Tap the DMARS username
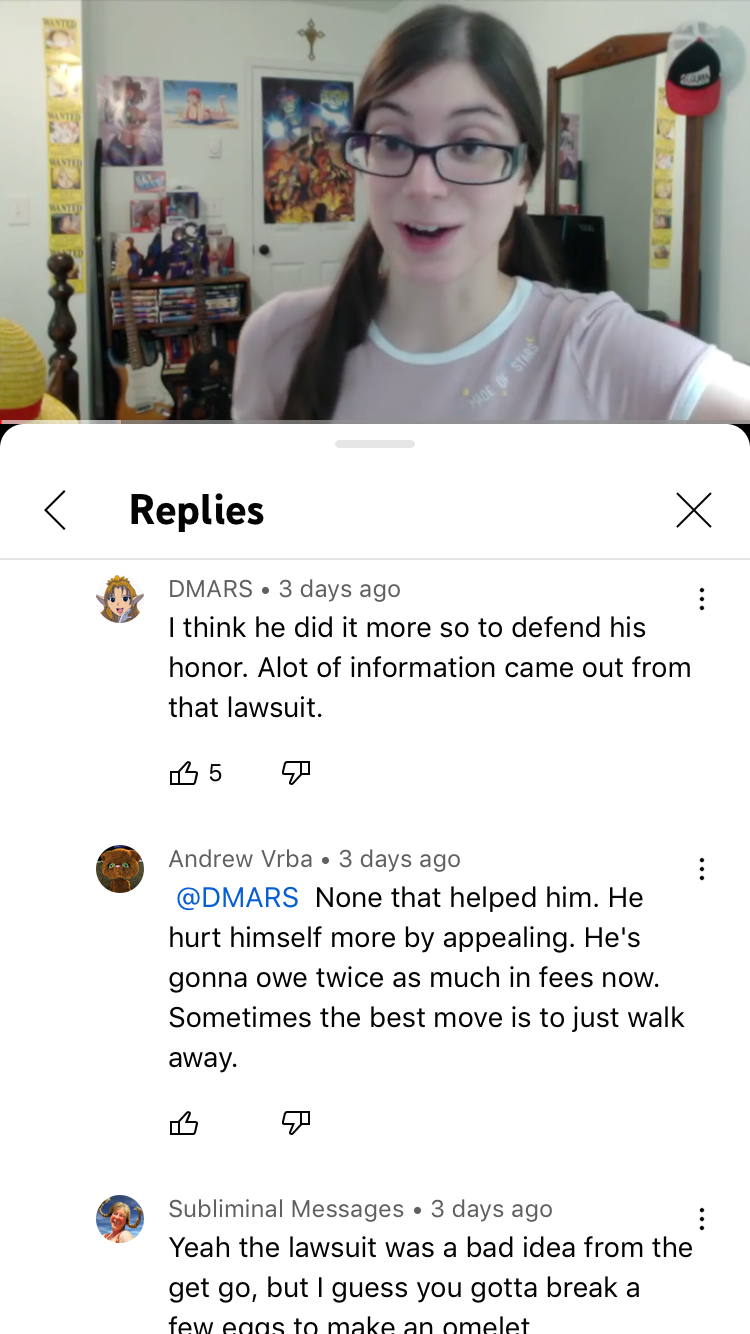This screenshot has width=750, height=1334. [x=210, y=589]
